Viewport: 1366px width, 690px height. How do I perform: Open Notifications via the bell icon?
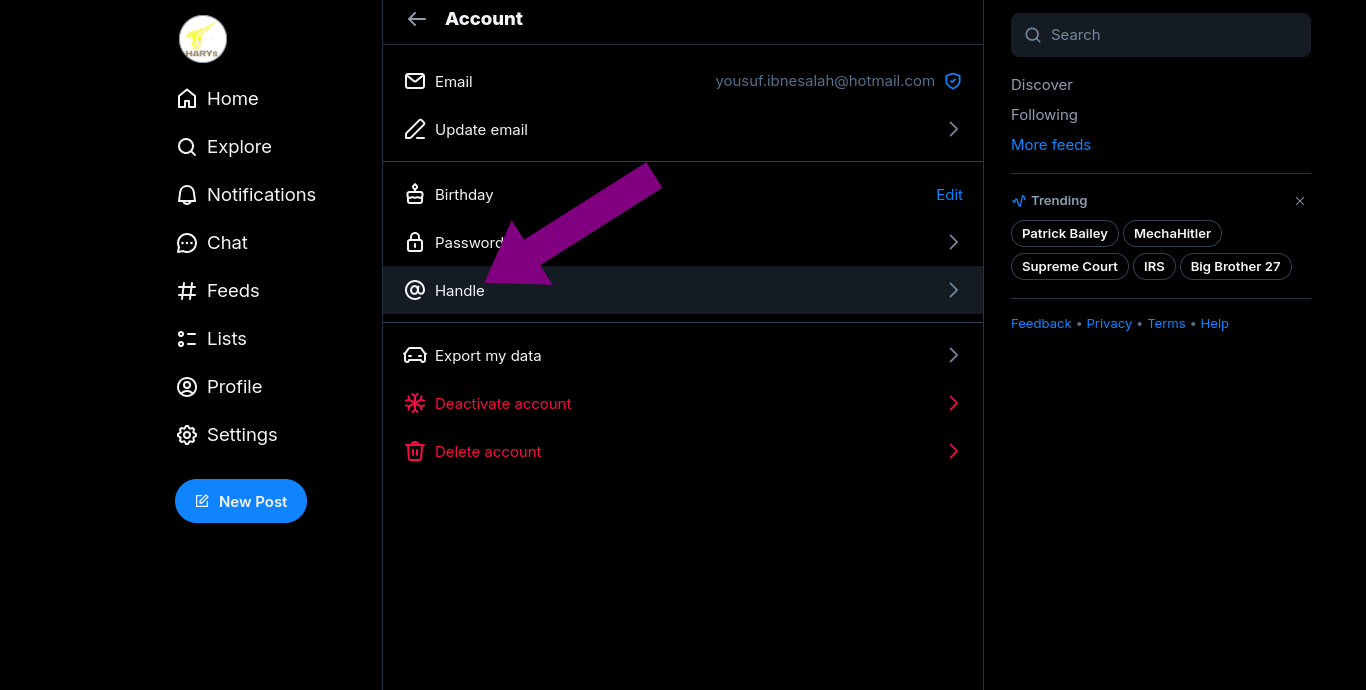187,195
